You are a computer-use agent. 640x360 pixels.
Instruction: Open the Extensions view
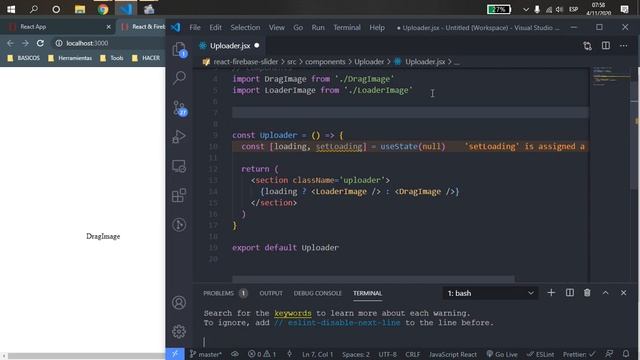click(x=179, y=195)
